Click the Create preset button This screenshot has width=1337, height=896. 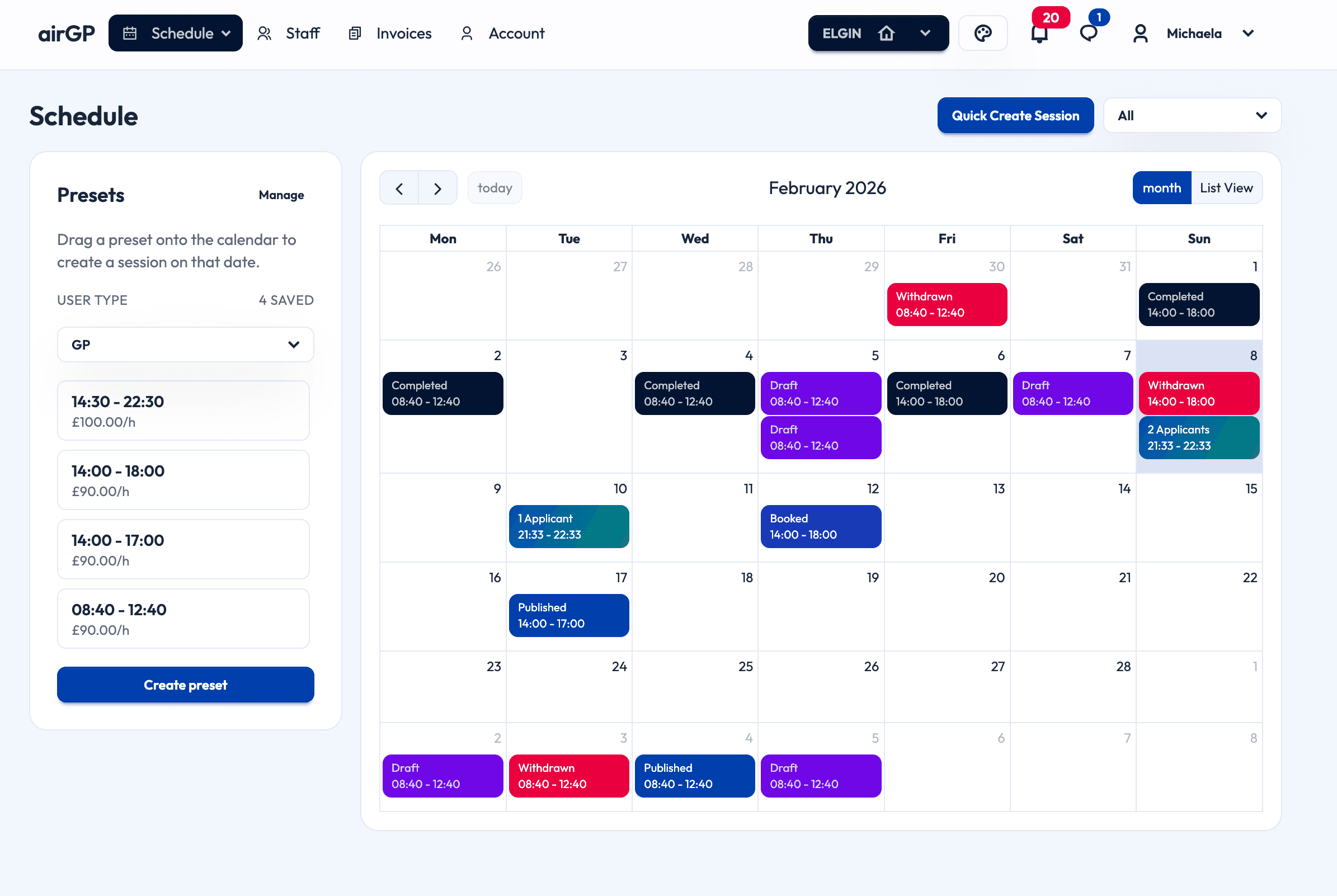point(185,685)
